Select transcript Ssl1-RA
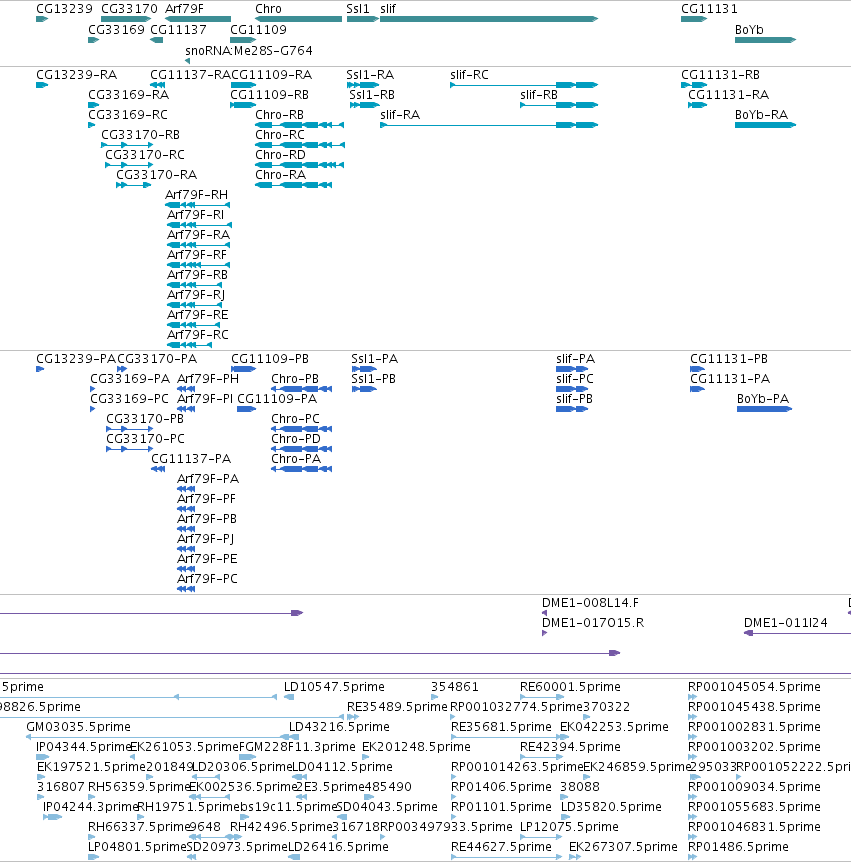Viewport: 851px width, 862px height. [x=363, y=85]
